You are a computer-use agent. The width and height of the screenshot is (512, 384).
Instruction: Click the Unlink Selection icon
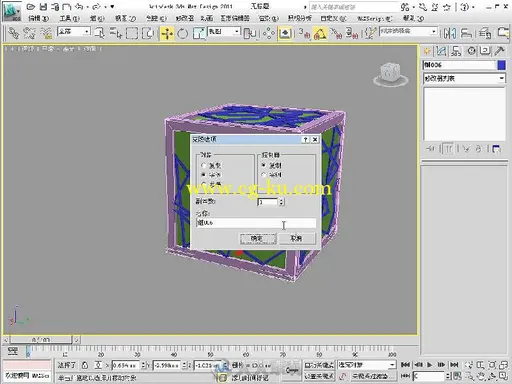click(30, 33)
